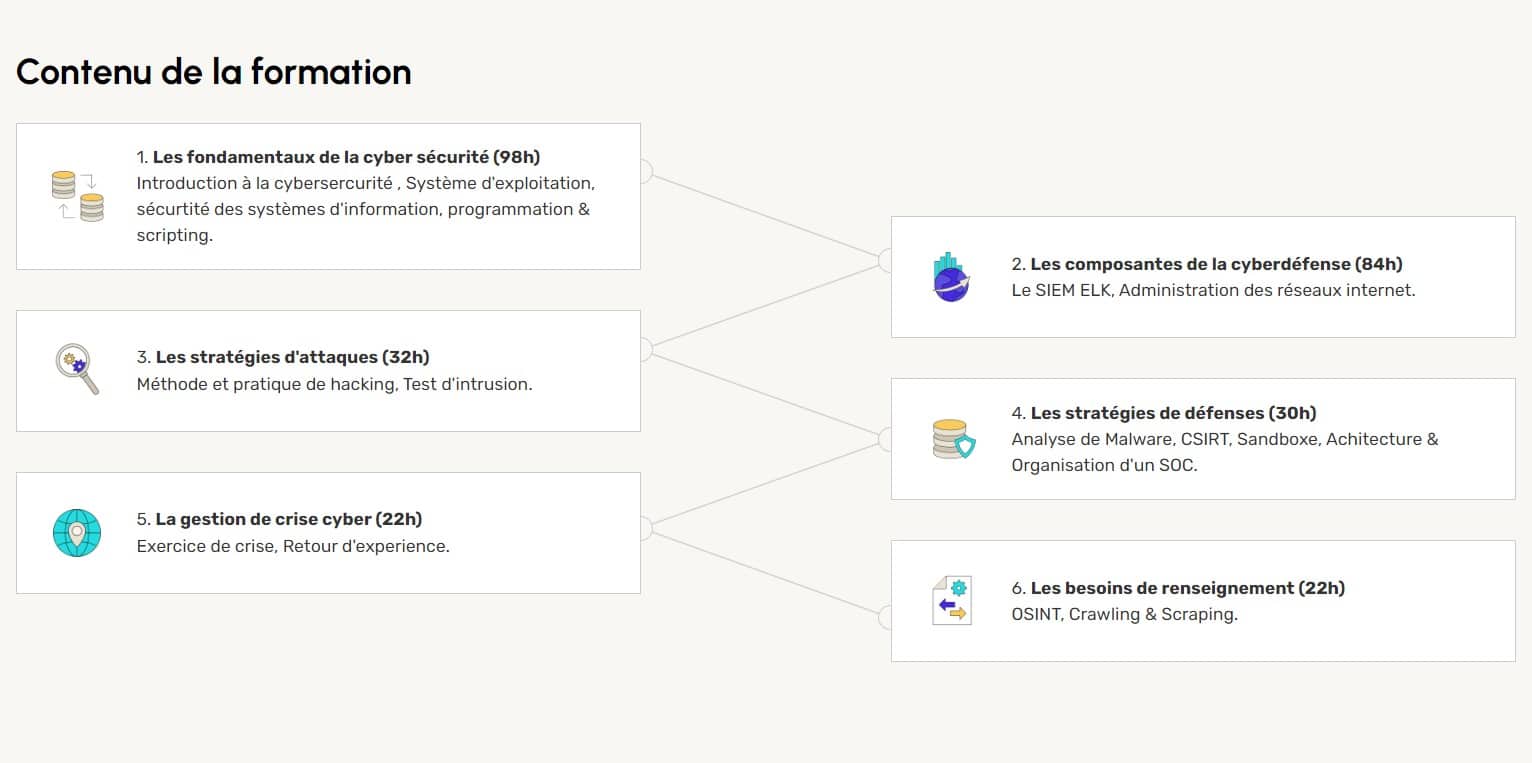Click the connector circle beside module 2 card
Viewport: 1532px width, 763px height.
(x=888, y=261)
